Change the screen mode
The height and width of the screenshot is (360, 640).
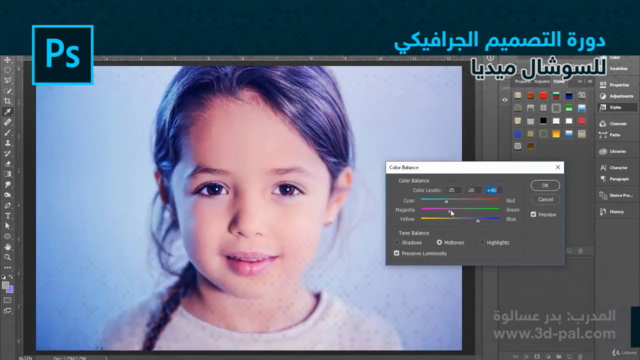[7, 311]
